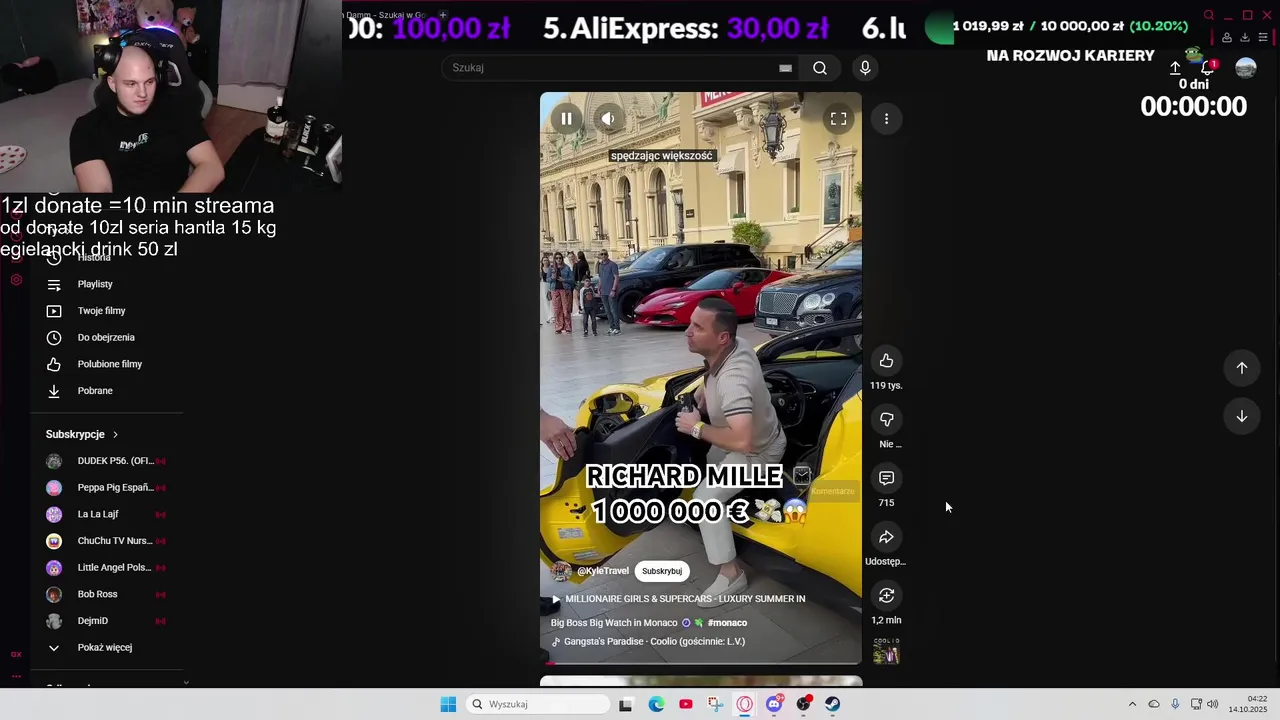Image resolution: width=1280 pixels, height=720 pixels.
Task: Open Task View on the taskbar
Action: pos(626,704)
